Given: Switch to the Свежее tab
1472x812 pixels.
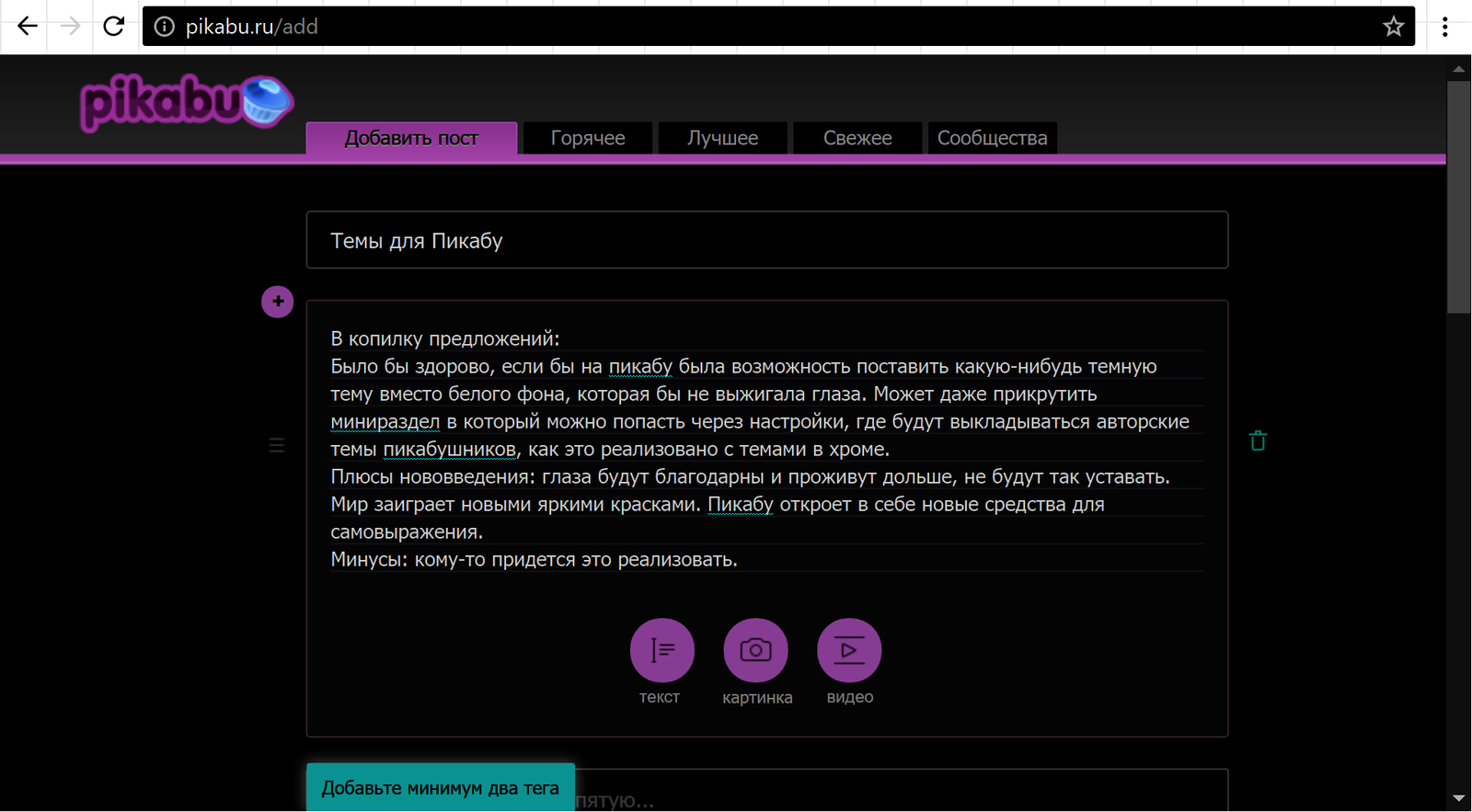Looking at the screenshot, I should pyautogui.click(x=857, y=138).
